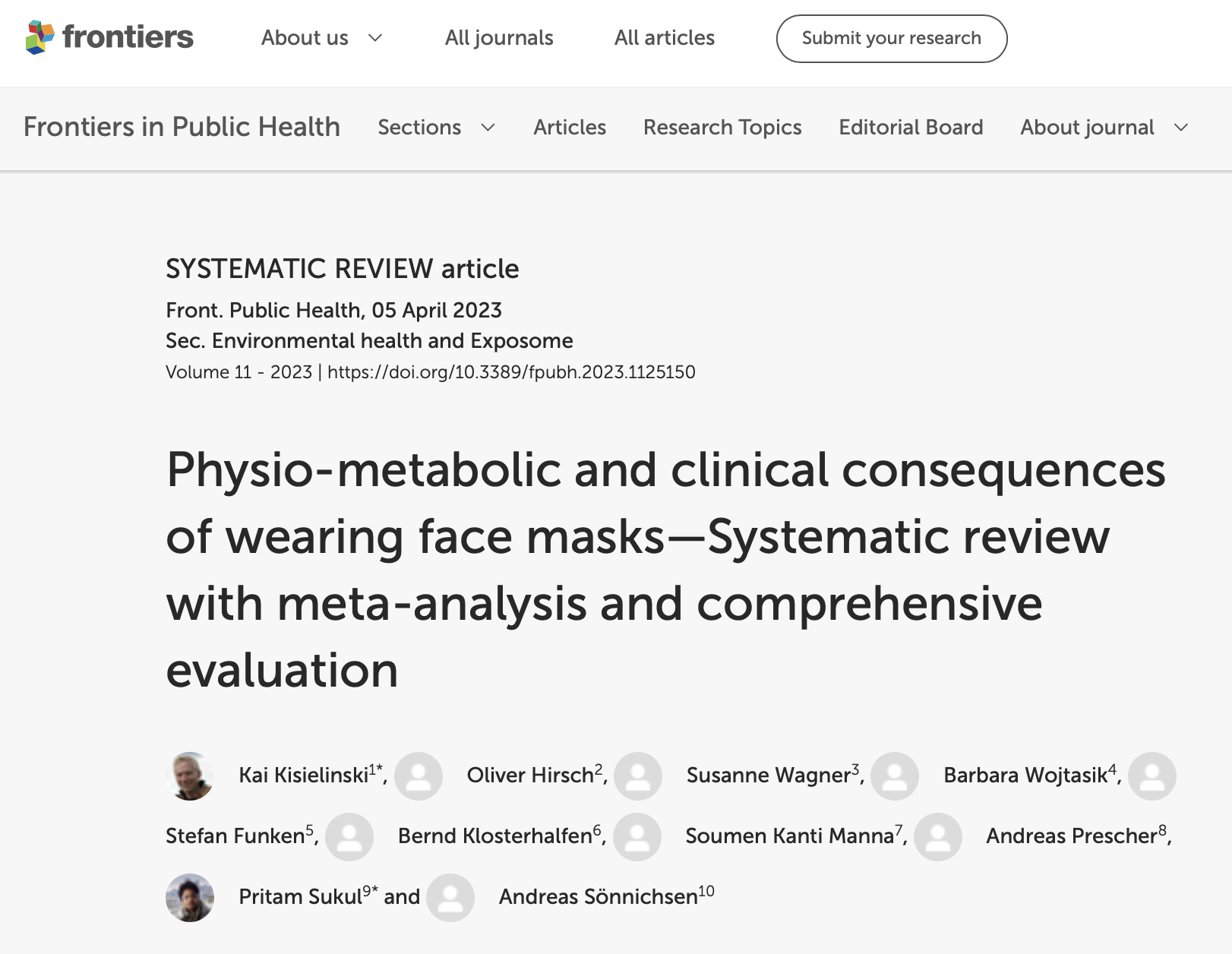
Task: Click Soumen Kanti Manna's placeholder avatar icon
Action: point(637,837)
